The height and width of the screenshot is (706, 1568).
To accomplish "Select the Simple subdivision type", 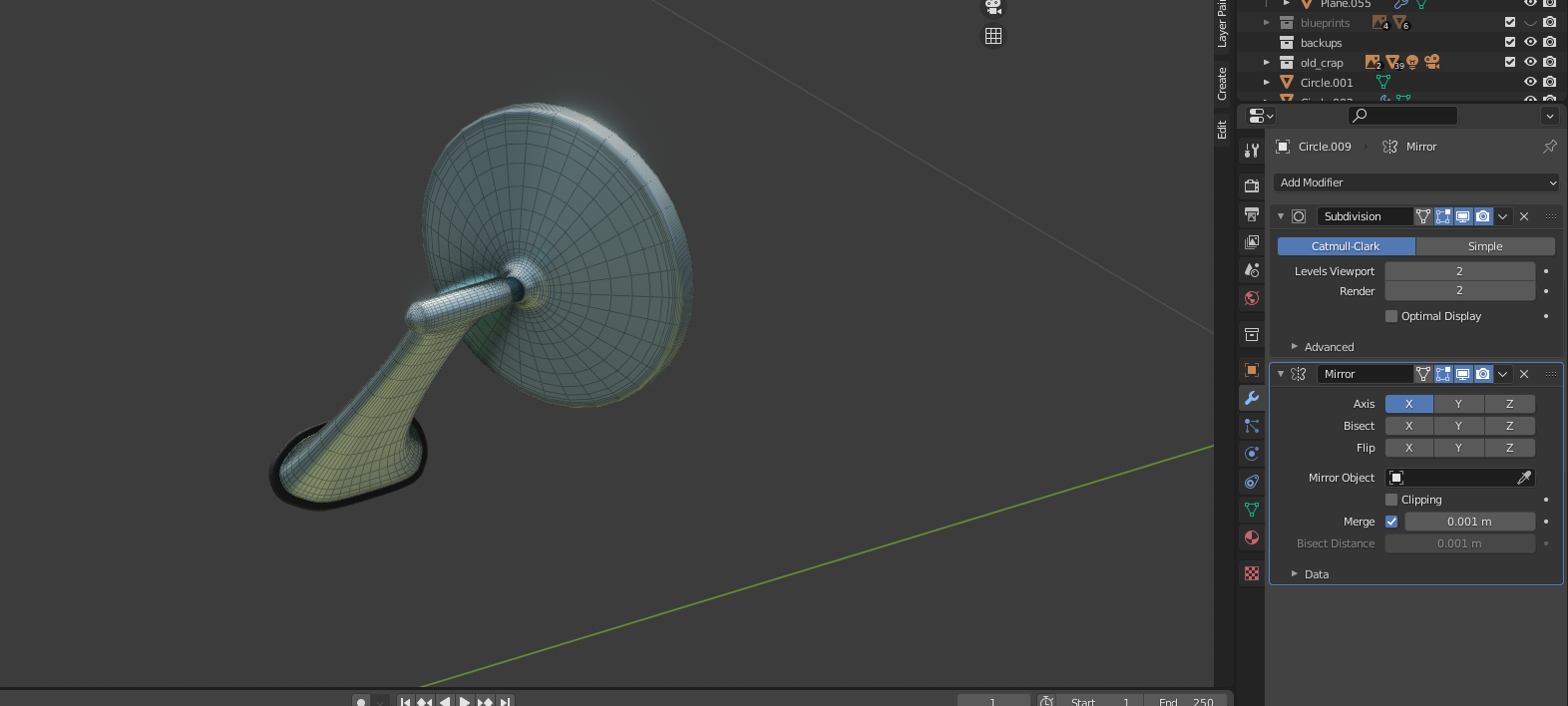I will pos(1485,246).
